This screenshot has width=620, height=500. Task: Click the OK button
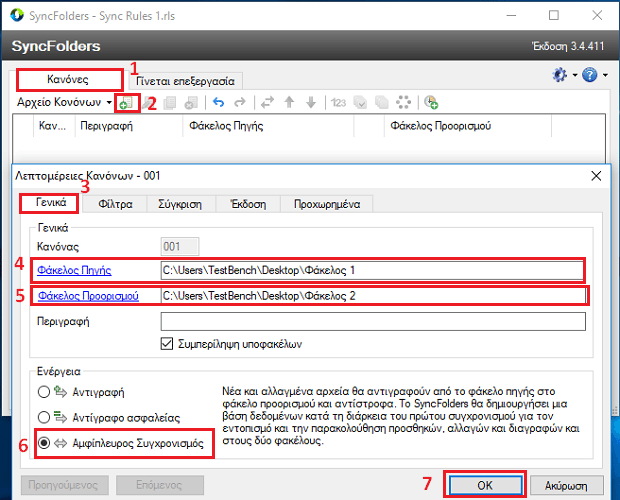pos(485,485)
